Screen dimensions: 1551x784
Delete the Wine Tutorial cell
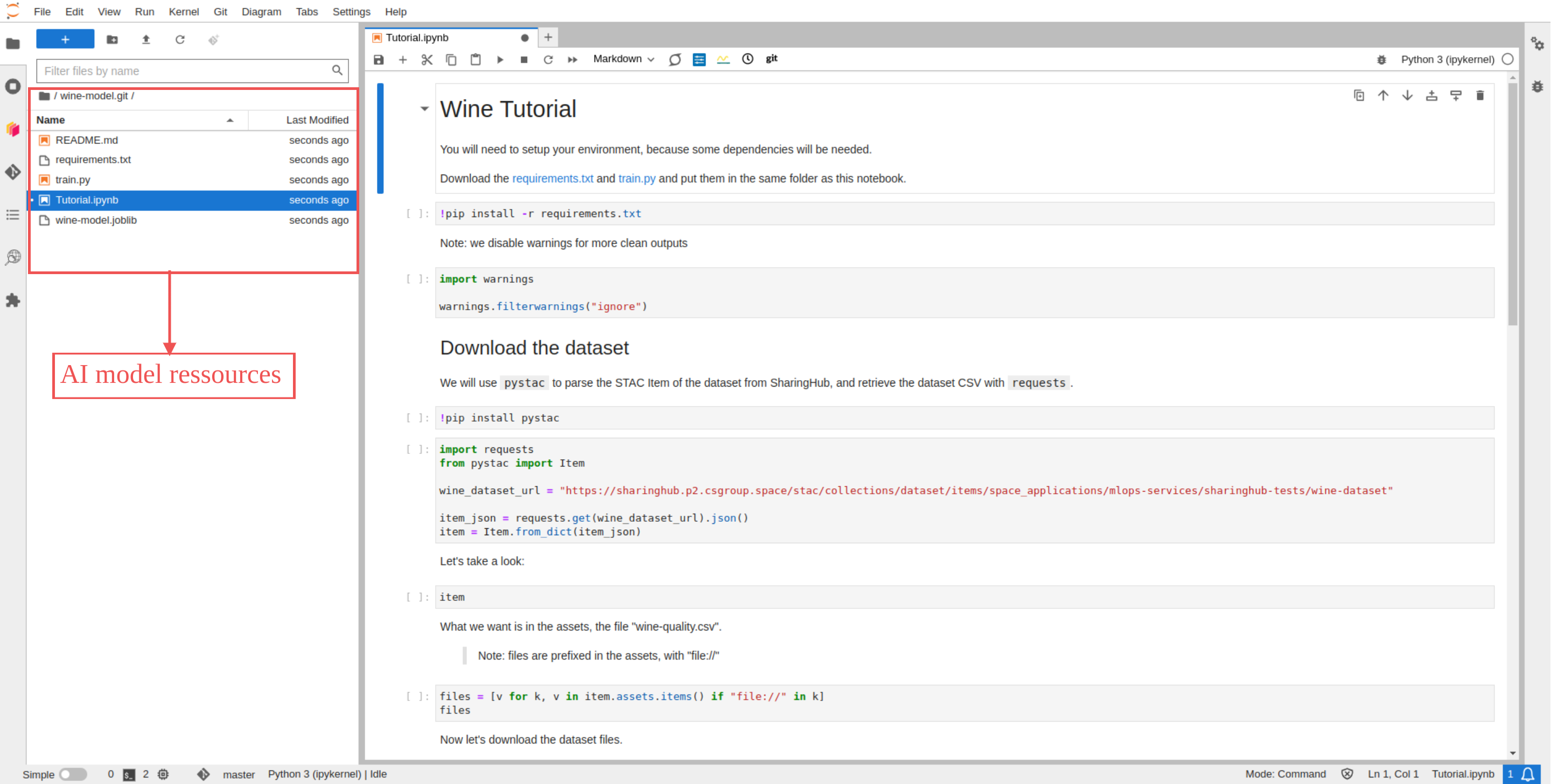coord(1480,95)
